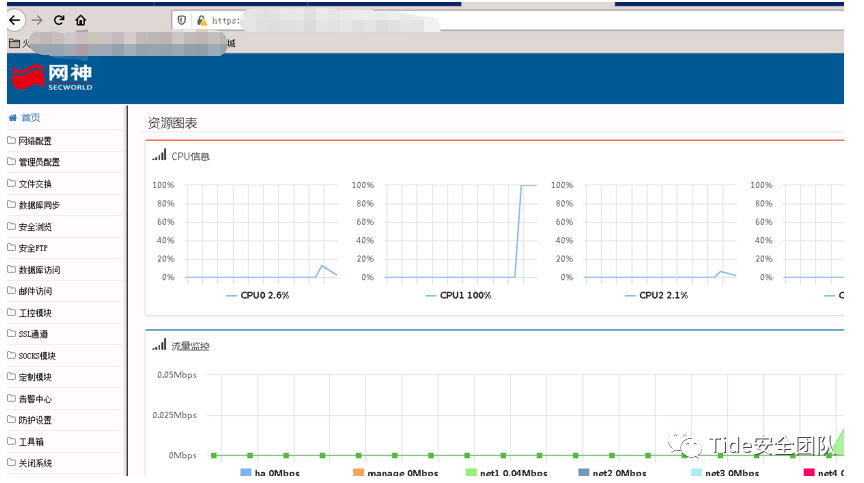Toggle the CPU0 2.6% legend entry
This screenshot has width=864, height=483.
click(258, 296)
